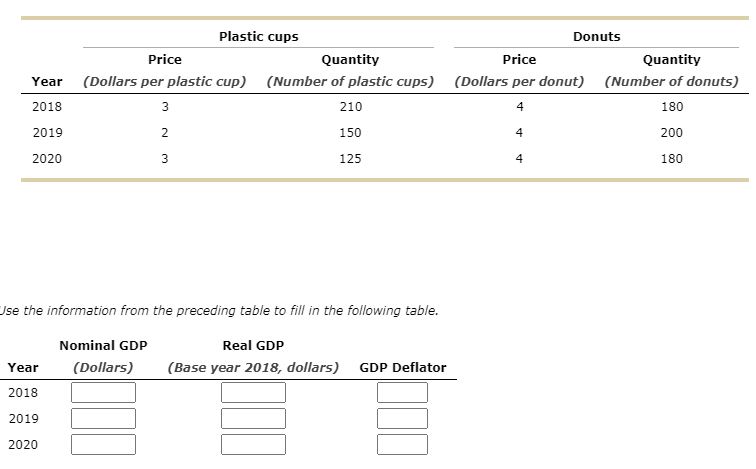Click the Plastic cups column group heading
Screen dimensions: 756x469
click(258, 37)
